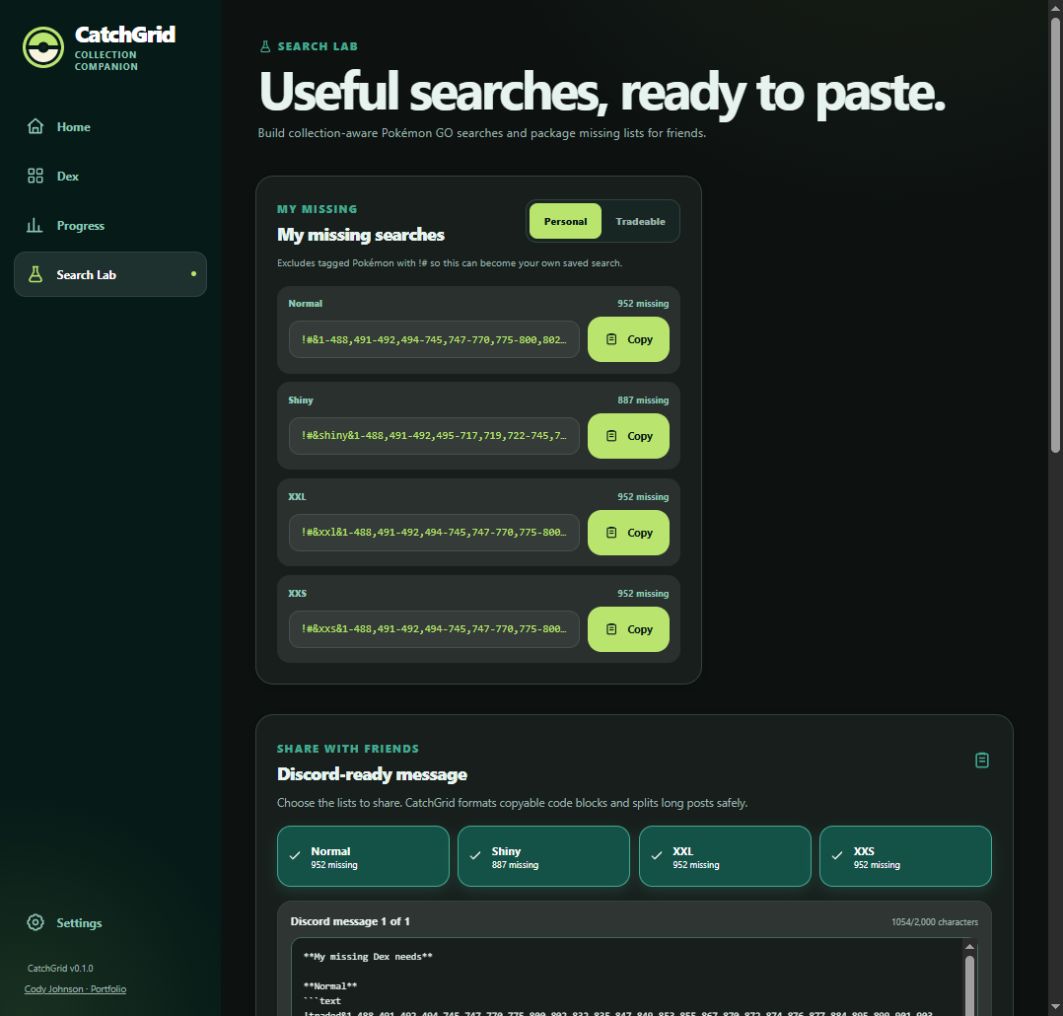
Task: Click the 'My missing searches' heading
Action: tap(361, 235)
